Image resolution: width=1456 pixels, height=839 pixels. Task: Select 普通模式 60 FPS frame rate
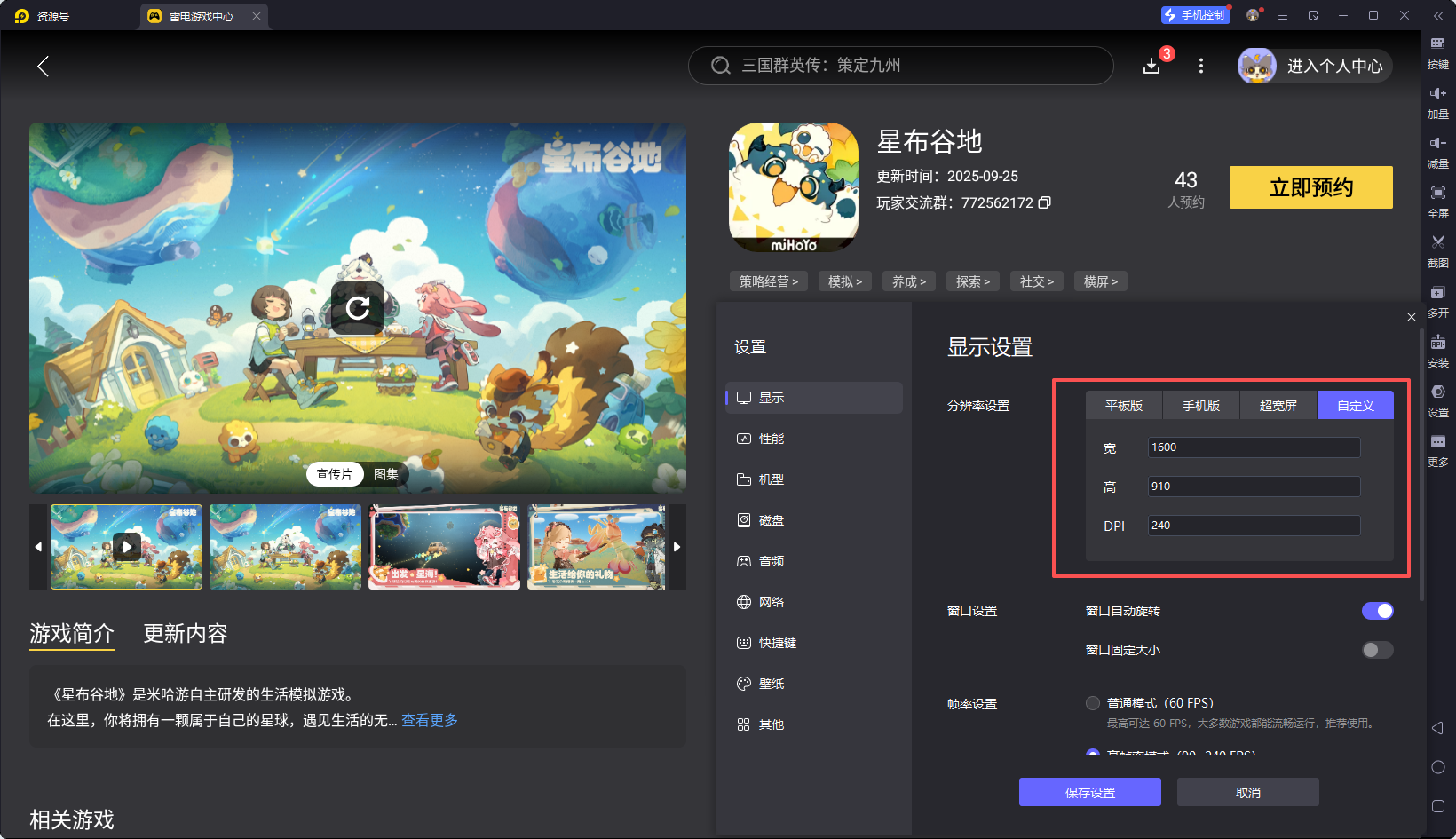coord(1093,702)
